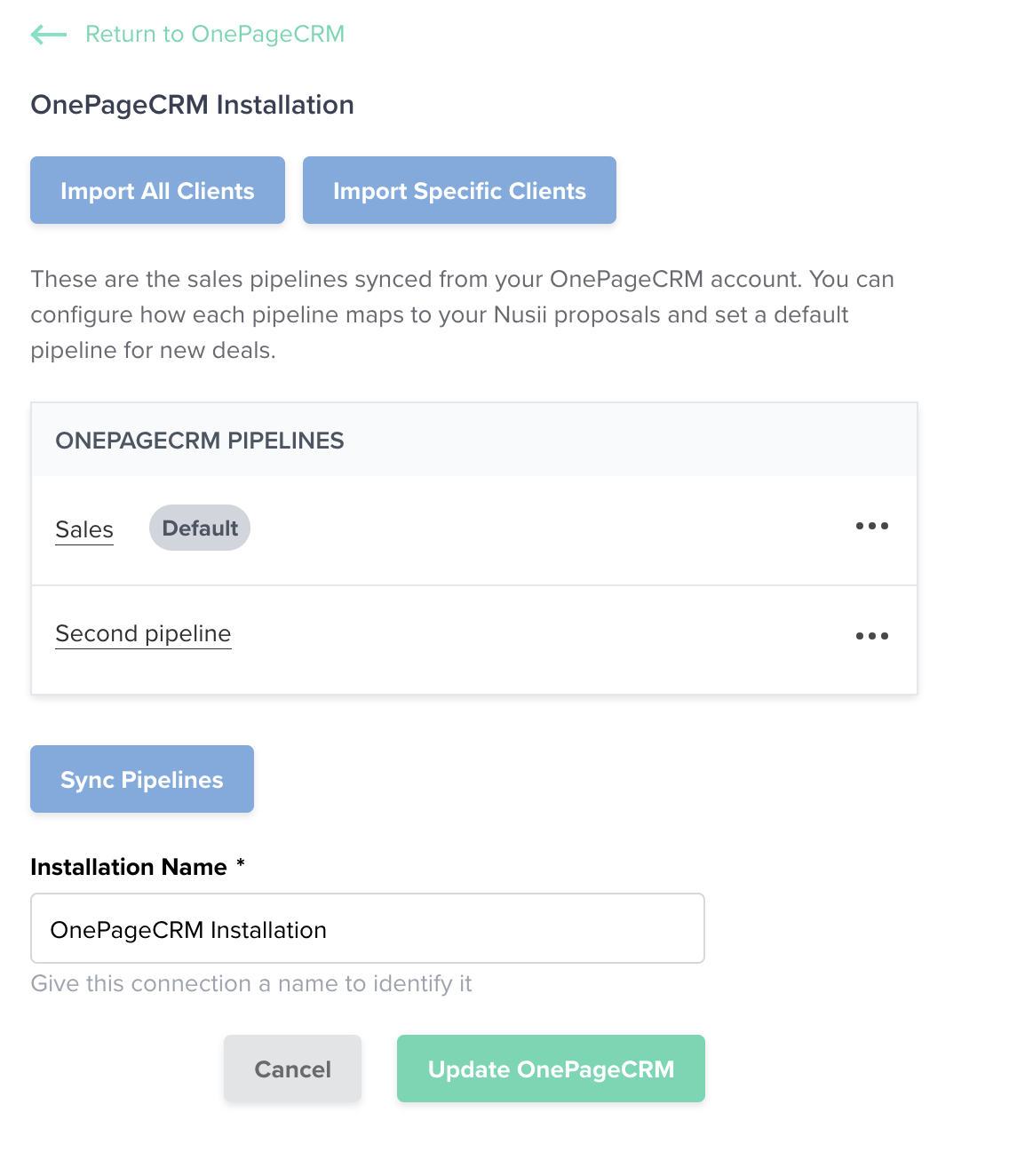Click the Installation Name input field

click(368, 928)
